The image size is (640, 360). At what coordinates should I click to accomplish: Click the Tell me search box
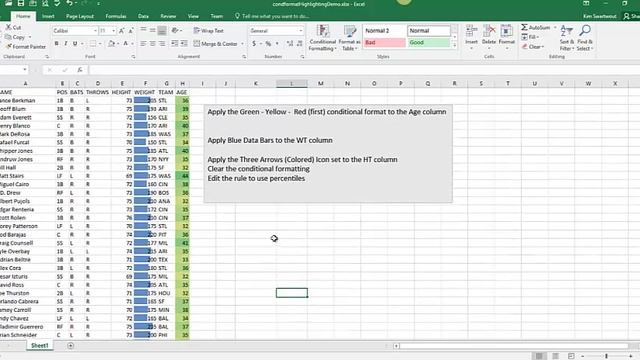tap(272, 16)
